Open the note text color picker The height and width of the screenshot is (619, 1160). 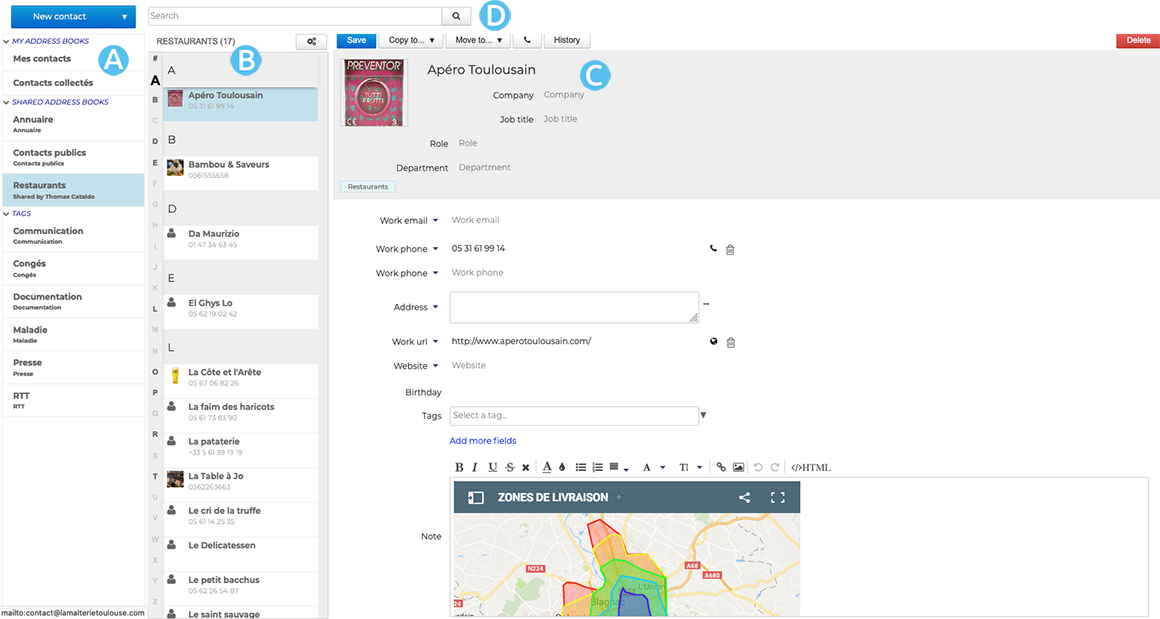(547, 467)
